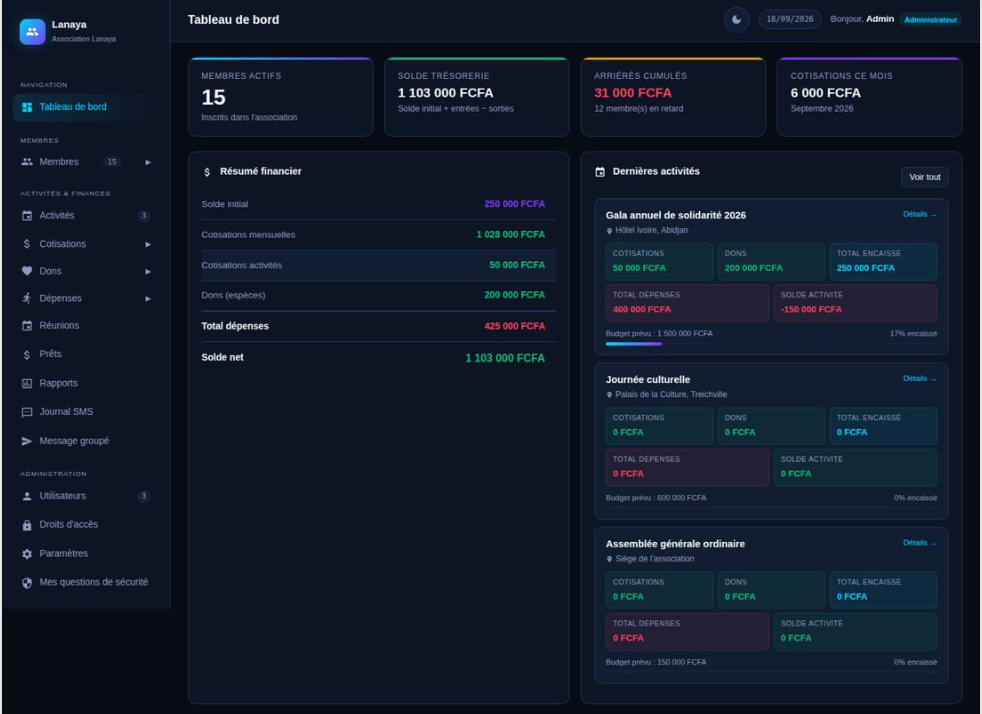Click the Message groupé send icon

[x=27, y=441]
